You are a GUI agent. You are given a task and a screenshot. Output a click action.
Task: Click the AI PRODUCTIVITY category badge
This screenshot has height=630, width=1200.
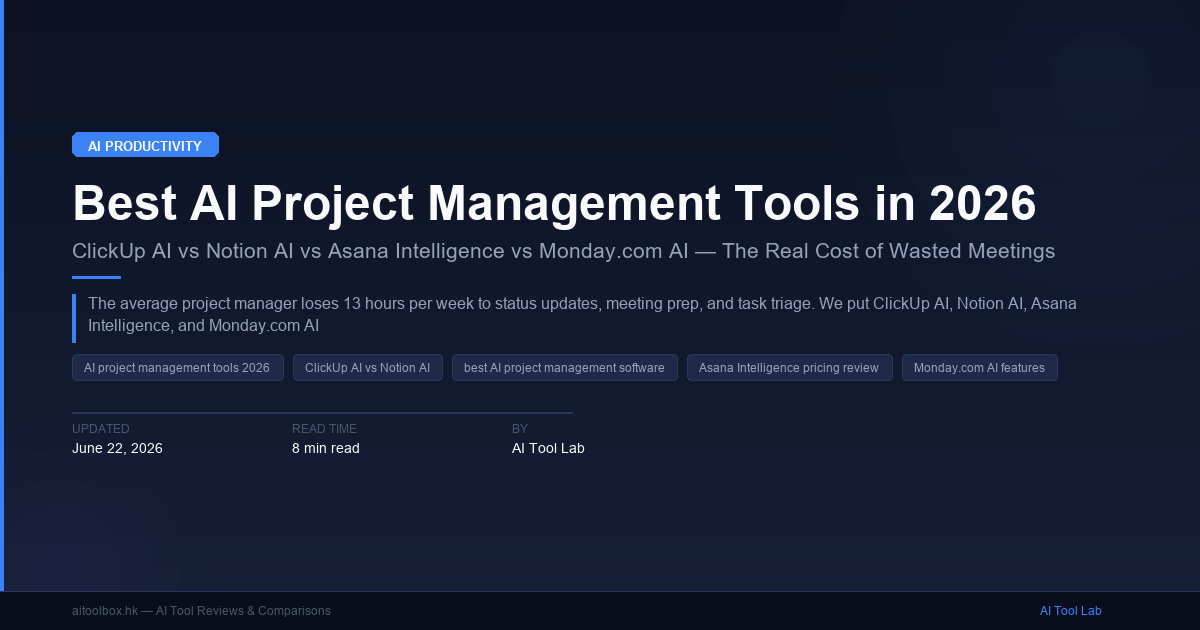[145, 145]
